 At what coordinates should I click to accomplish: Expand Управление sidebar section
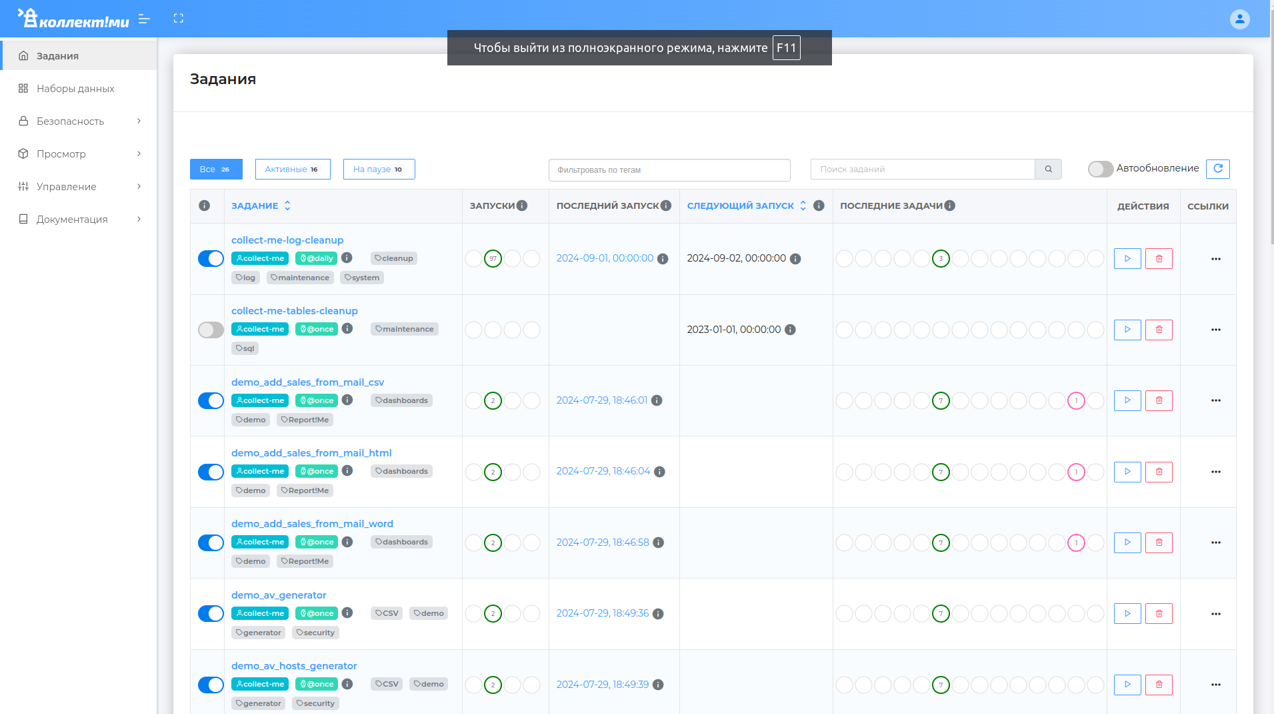(x=79, y=187)
